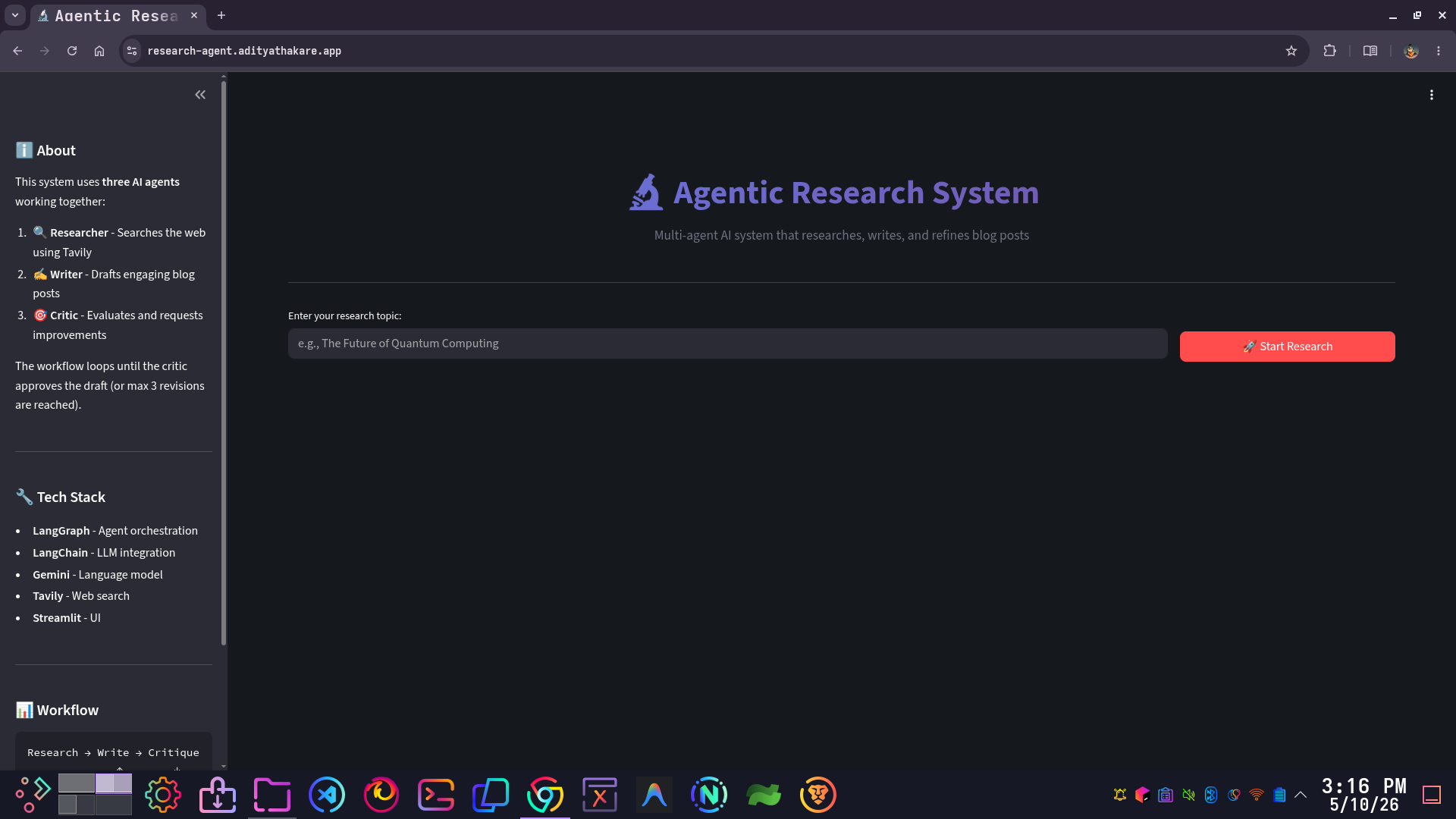Screen dimensions: 1456x819
Task: View site information icon in address bar
Action: pyautogui.click(x=132, y=51)
